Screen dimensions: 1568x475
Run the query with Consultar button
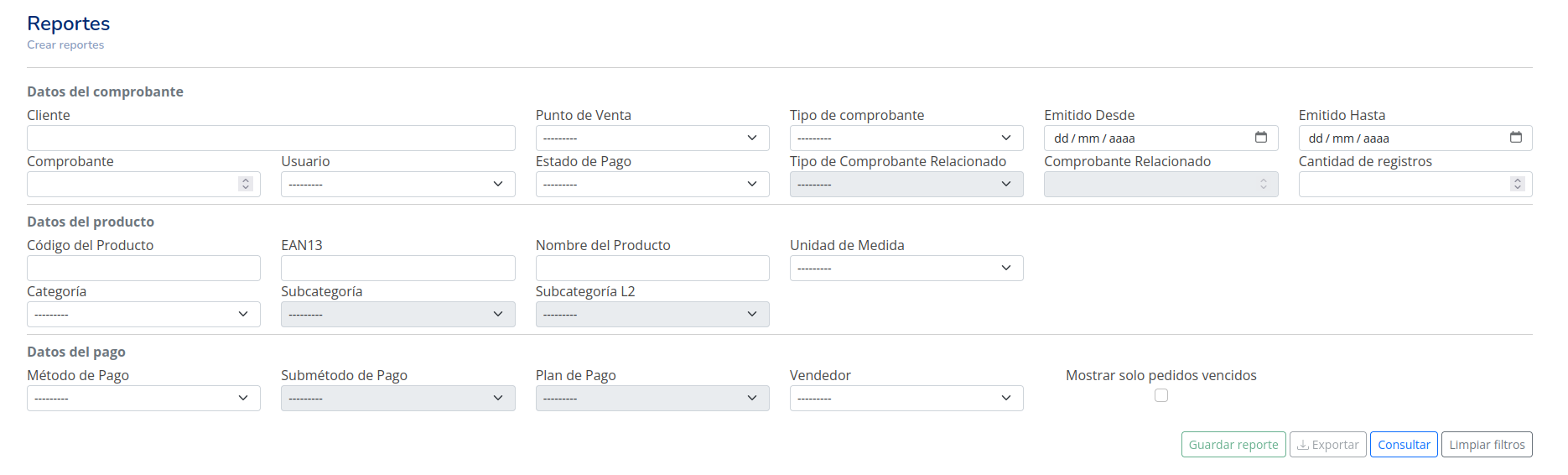click(x=1404, y=445)
